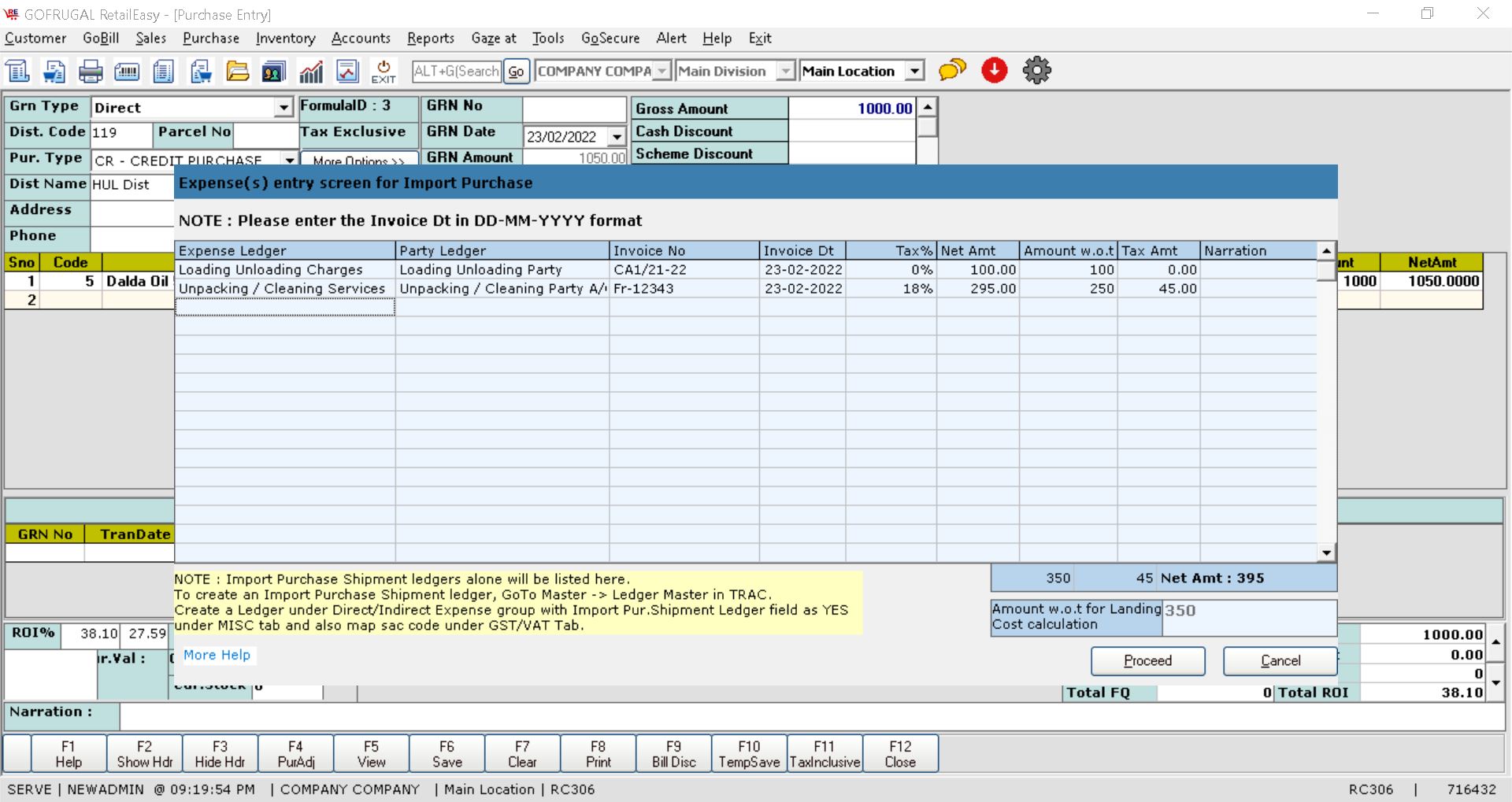Screen dimensions: 1512x802
Task: Click the printer icon in toolbar
Action: [x=91, y=72]
